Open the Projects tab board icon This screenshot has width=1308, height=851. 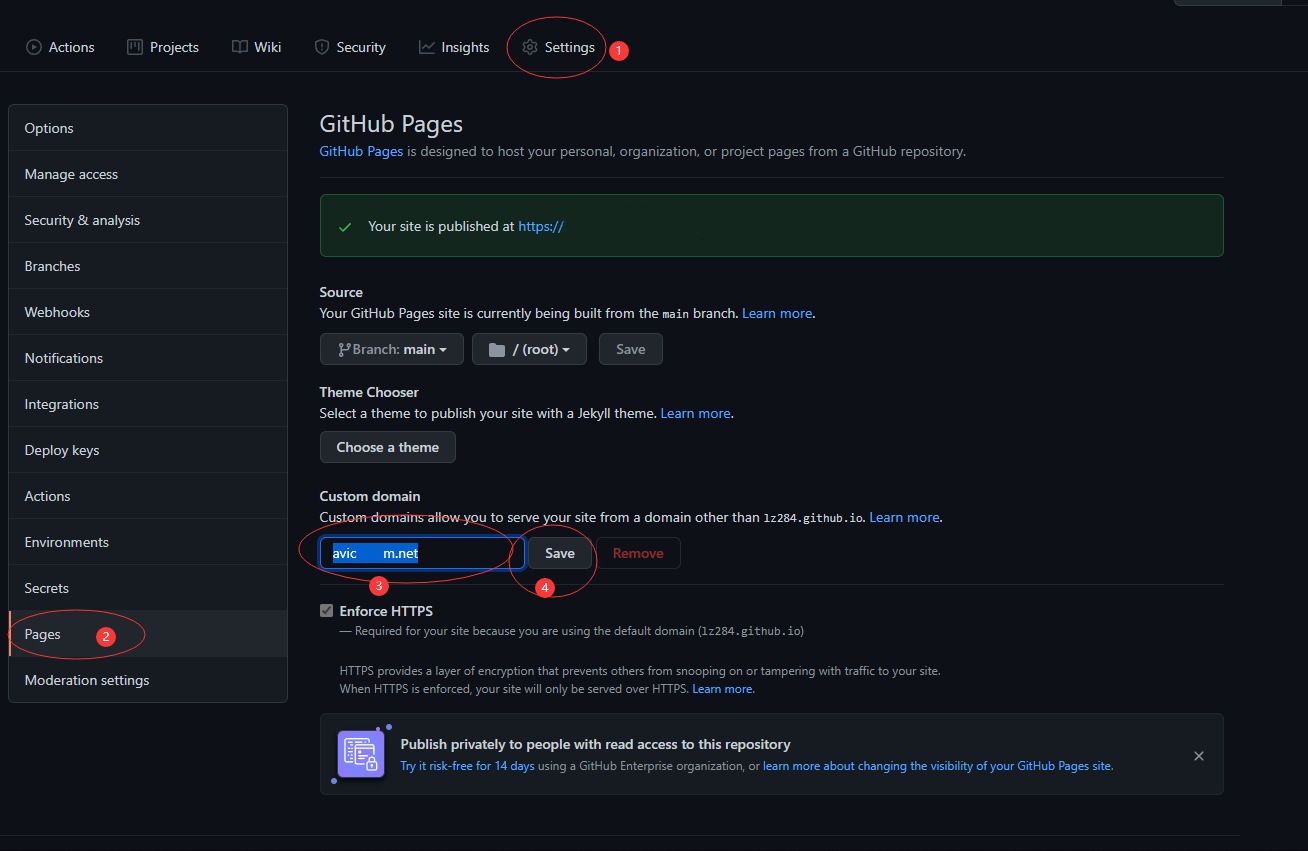[x=135, y=47]
